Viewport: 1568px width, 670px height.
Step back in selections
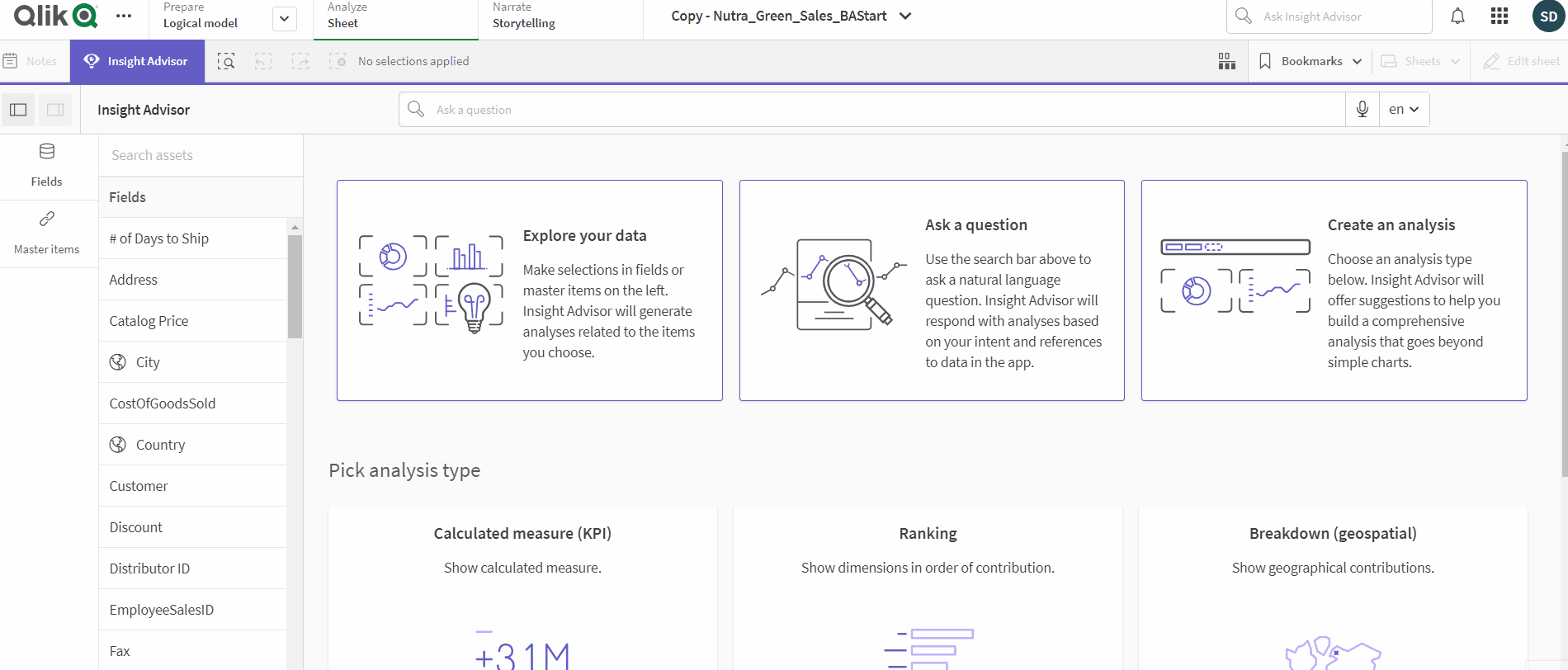click(x=263, y=61)
